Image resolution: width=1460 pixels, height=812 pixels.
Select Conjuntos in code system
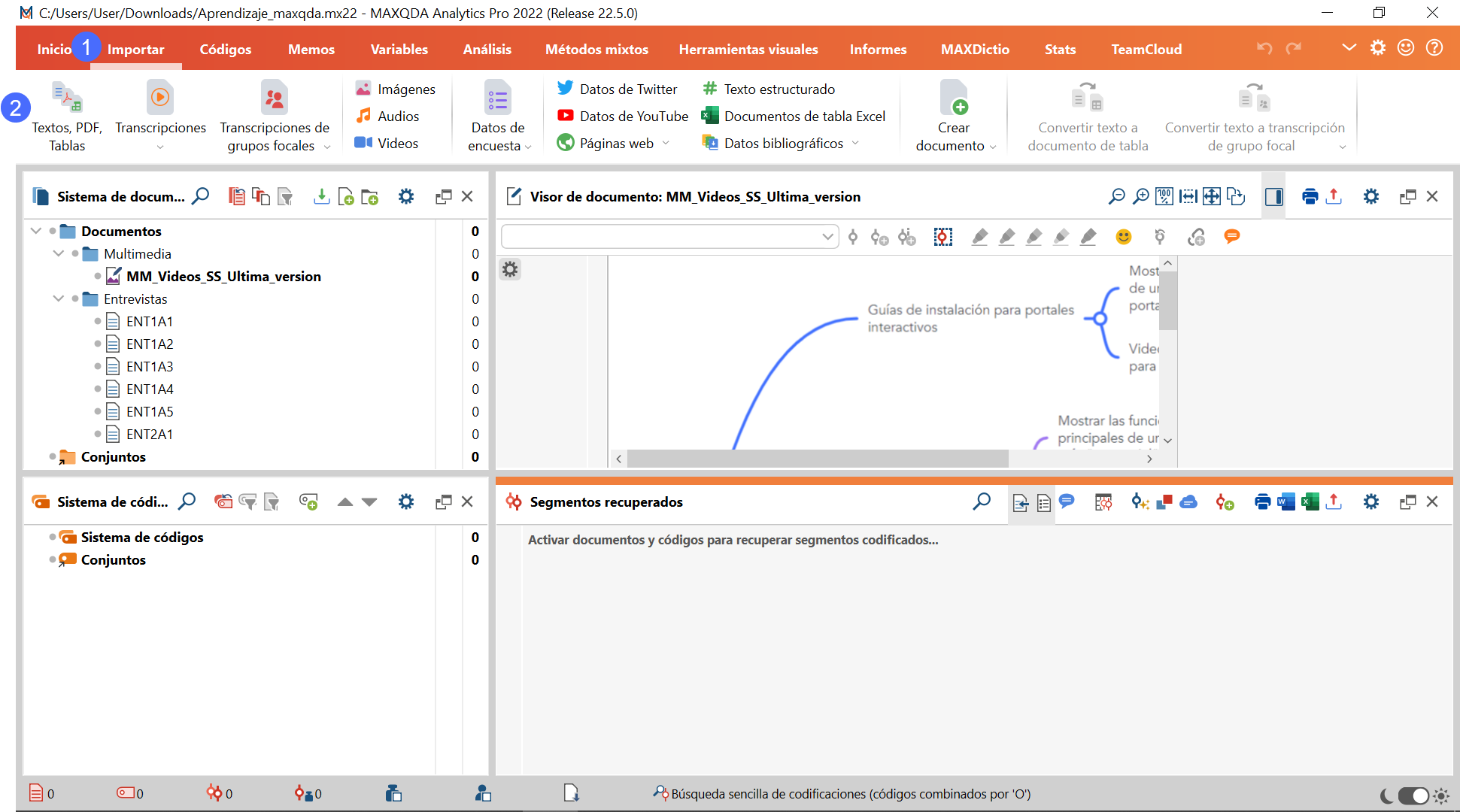(x=113, y=559)
